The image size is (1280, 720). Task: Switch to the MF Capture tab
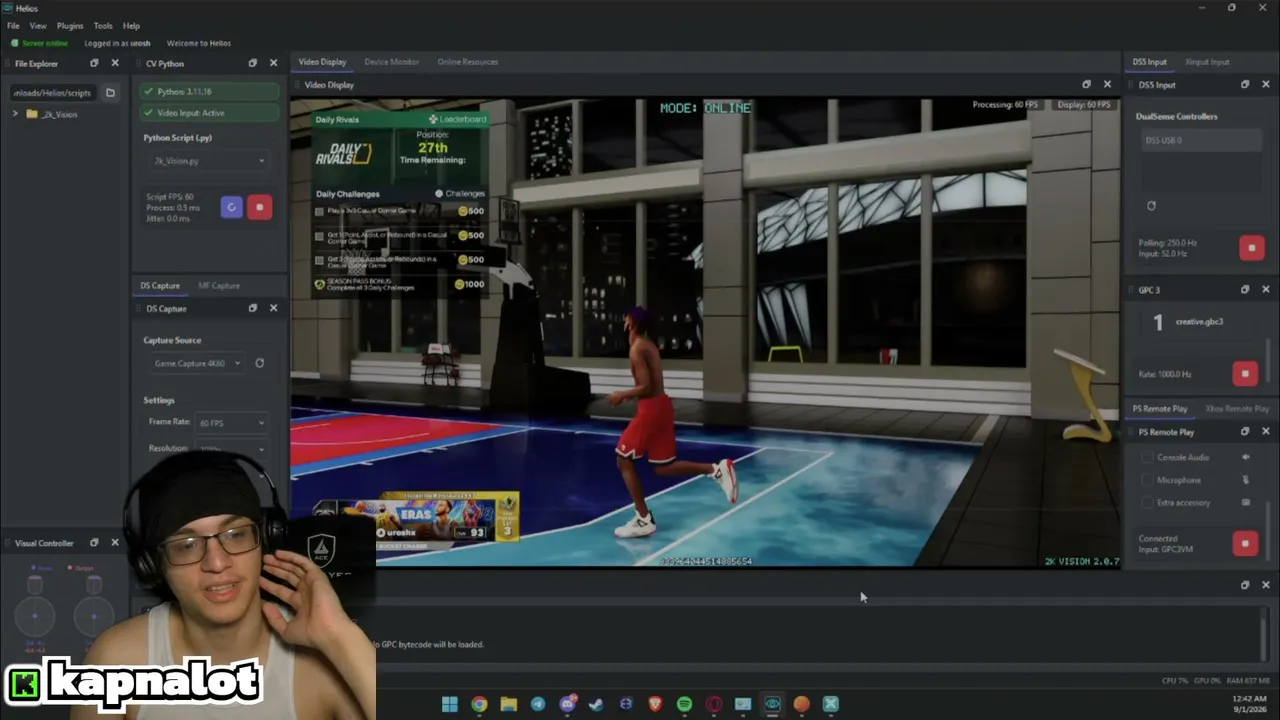click(x=219, y=286)
